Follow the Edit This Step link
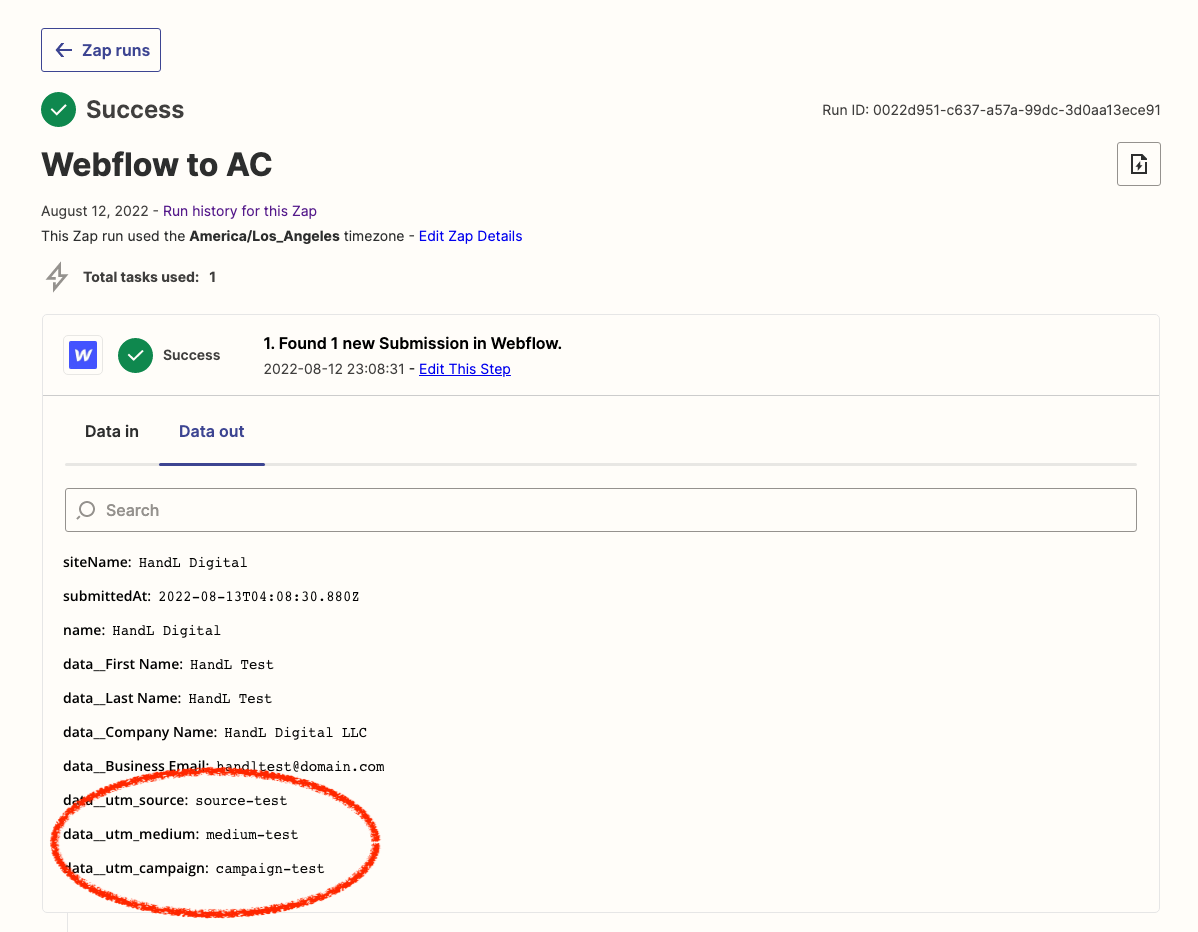Image resolution: width=1198 pixels, height=932 pixels. [464, 369]
